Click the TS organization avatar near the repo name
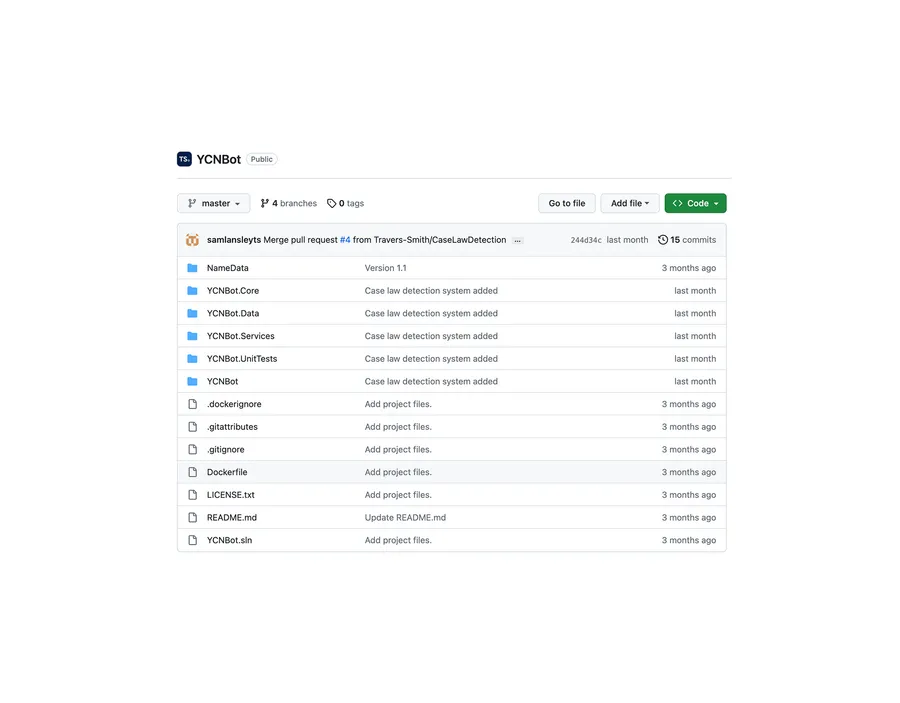The width and height of the screenshot is (900, 703). 184,158
